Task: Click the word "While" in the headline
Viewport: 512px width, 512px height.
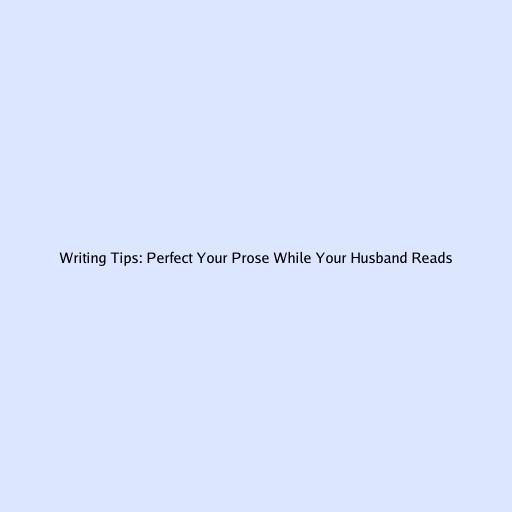Action: coord(292,258)
